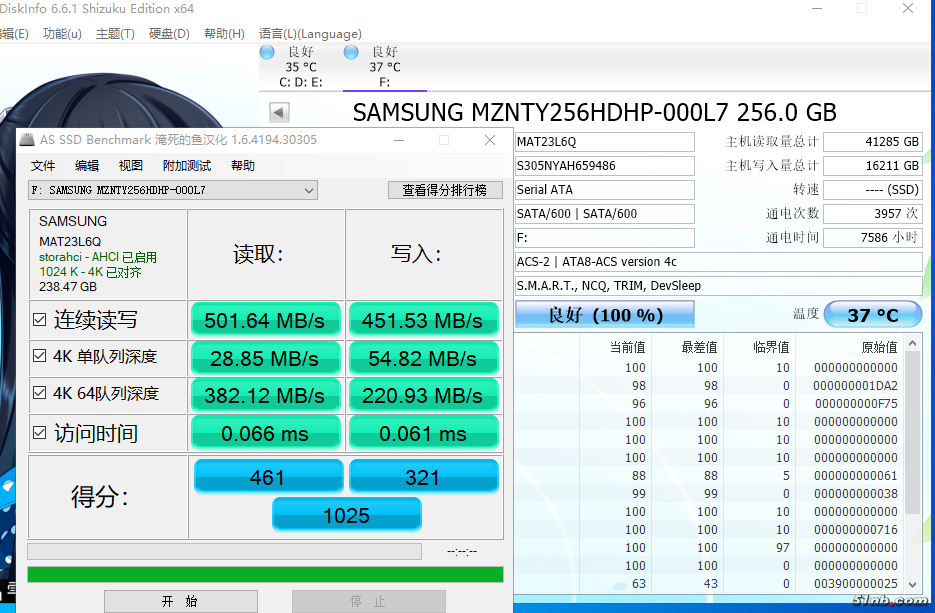Select the F: disk status icon
Screen dimensions: 935x613
[351, 52]
